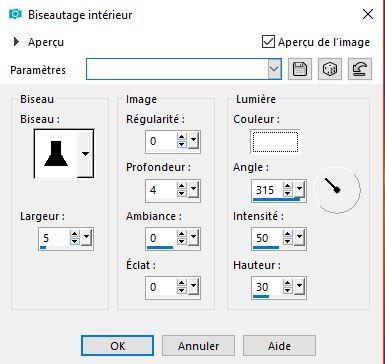Click the OK button
The height and width of the screenshot is (364, 385).
pos(117,346)
